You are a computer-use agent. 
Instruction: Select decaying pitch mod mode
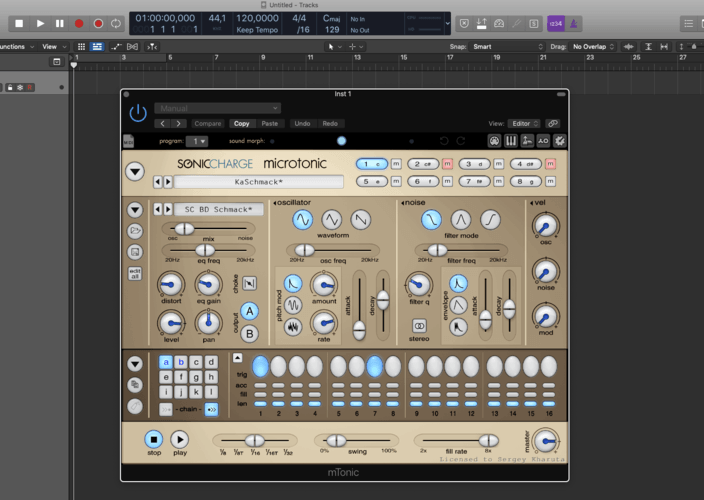point(293,284)
